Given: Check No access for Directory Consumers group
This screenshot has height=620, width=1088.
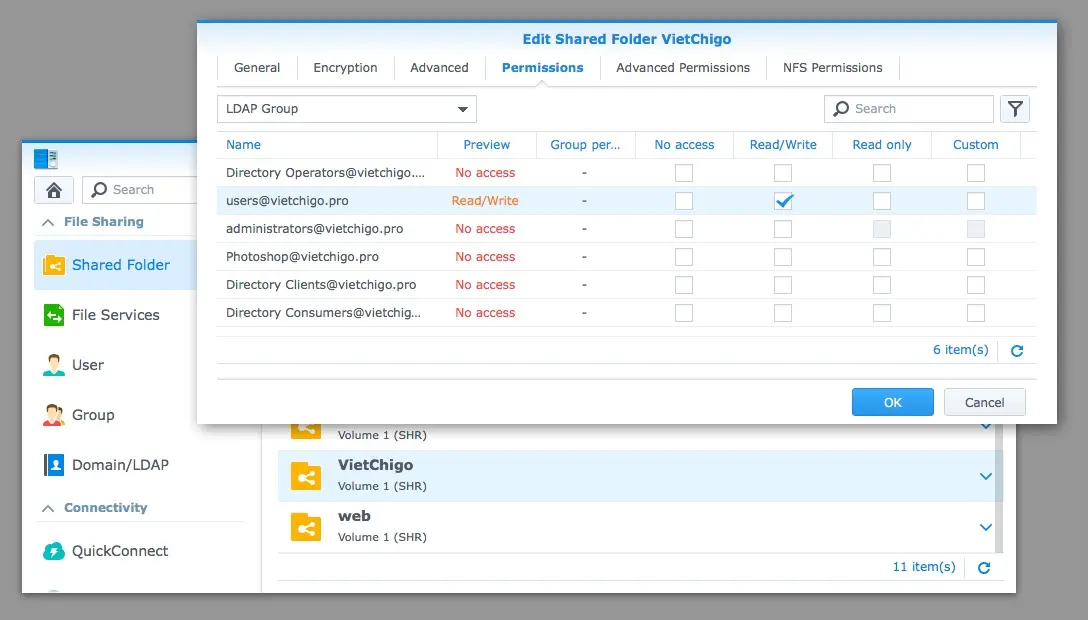Looking at the screenshot, I should [x=683, y=313].
